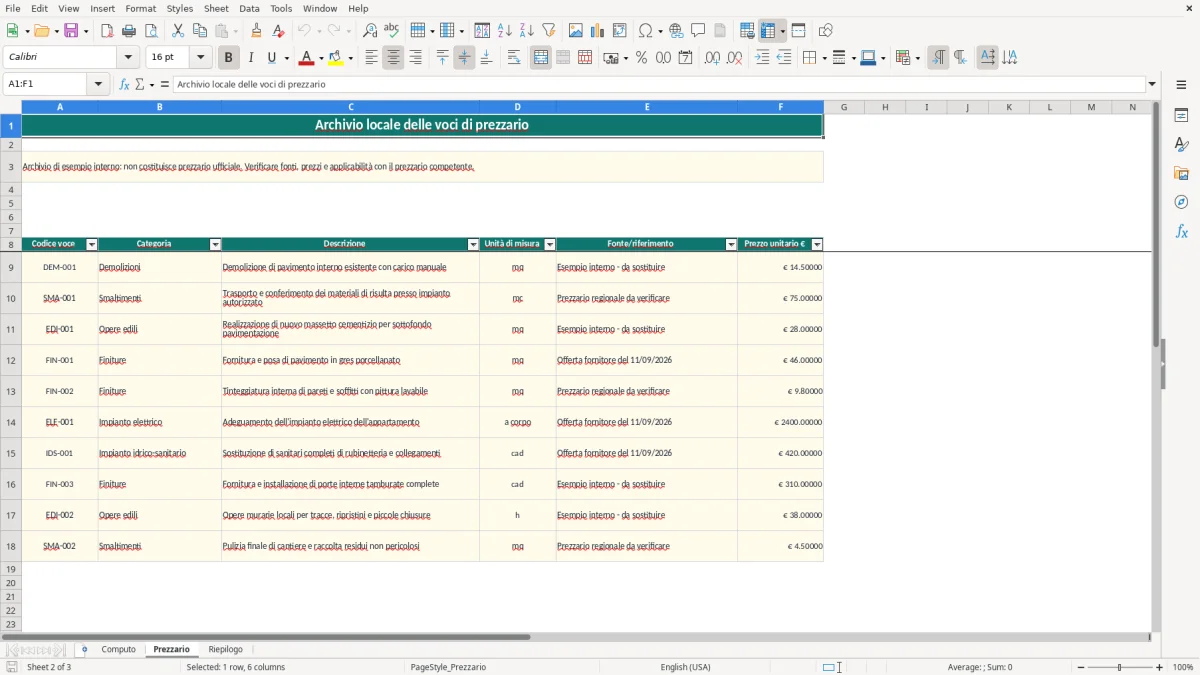Click Clear Direct Formatting icon
Image resolution: width=1200 pixels, height=675 pixels.
(279, 31)
